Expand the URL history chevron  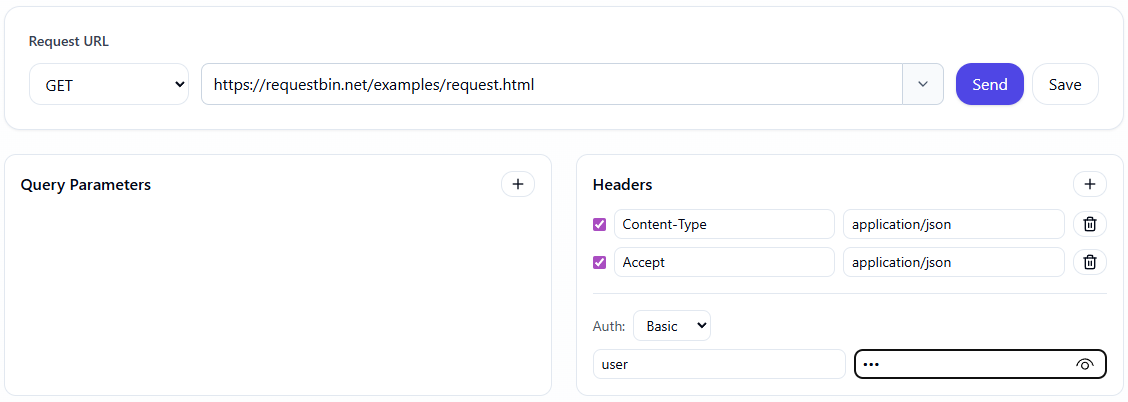(922, 85)
